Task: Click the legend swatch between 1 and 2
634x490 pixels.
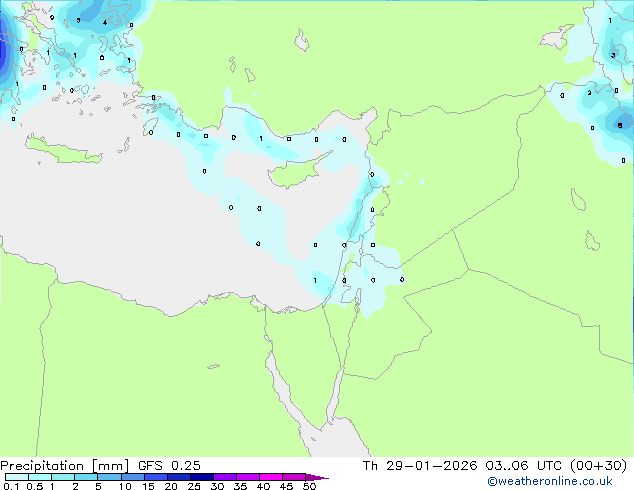Action: pos(63,477)
